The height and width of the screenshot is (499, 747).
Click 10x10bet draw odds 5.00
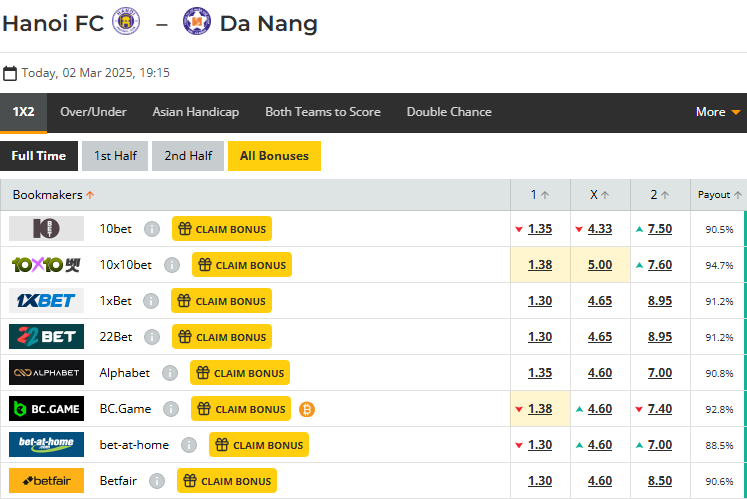point(600,265)
